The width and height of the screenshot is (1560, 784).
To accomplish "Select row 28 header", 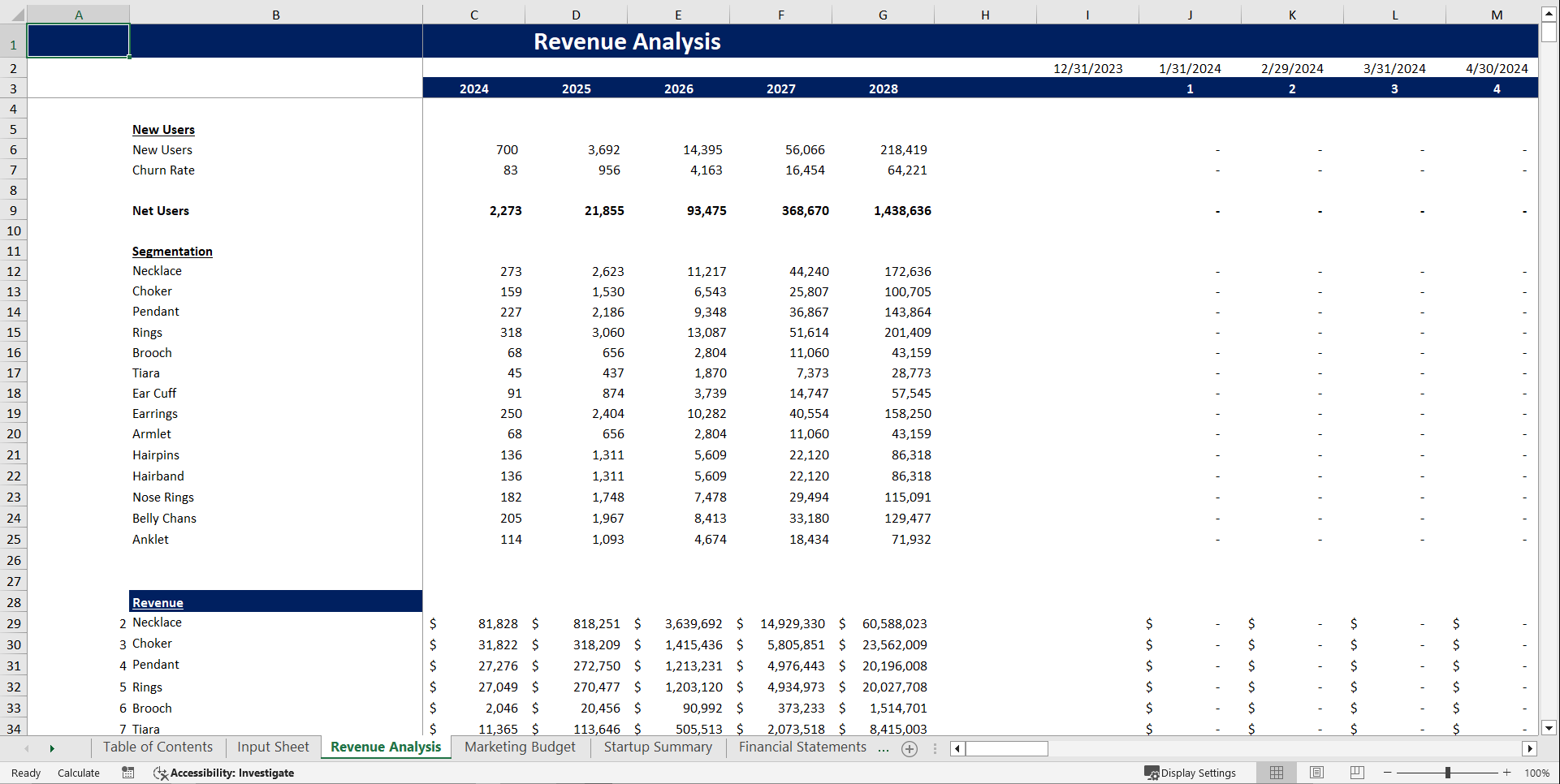I will pyautogui.click(x=14, y=603).
